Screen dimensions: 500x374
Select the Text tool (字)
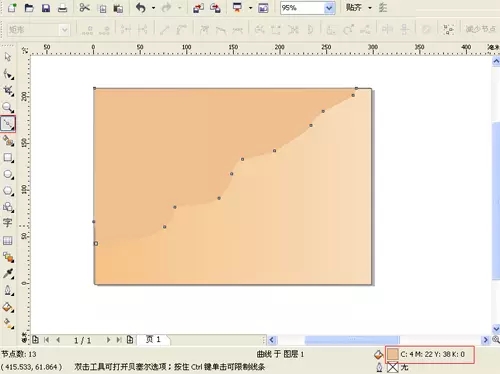click(7, 223)
